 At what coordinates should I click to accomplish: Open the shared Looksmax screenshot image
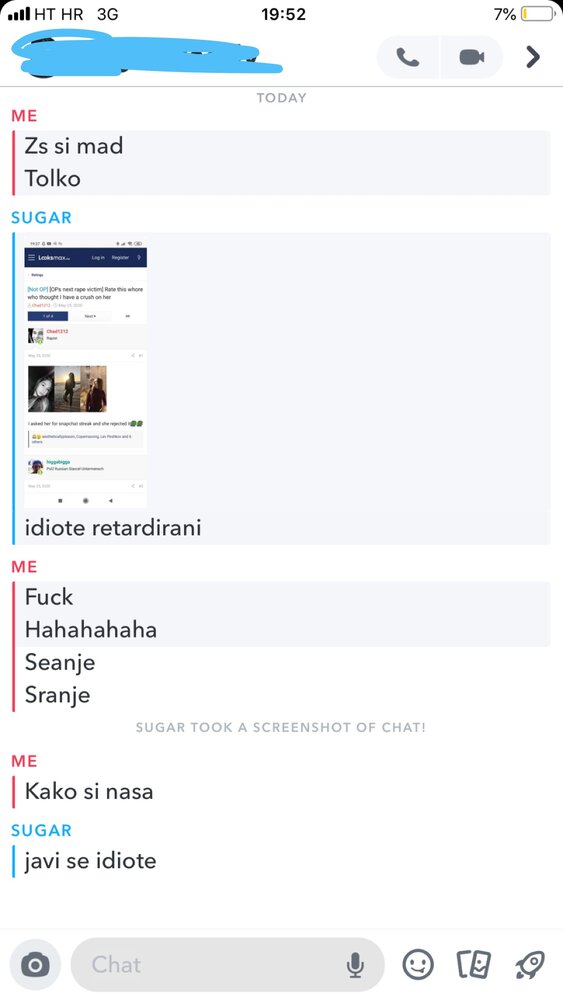85,374
